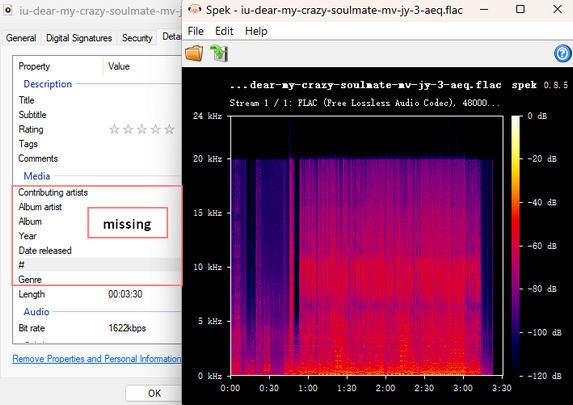
Task: Click the Spek save spectrogram icon
Action: click(219, 53)
